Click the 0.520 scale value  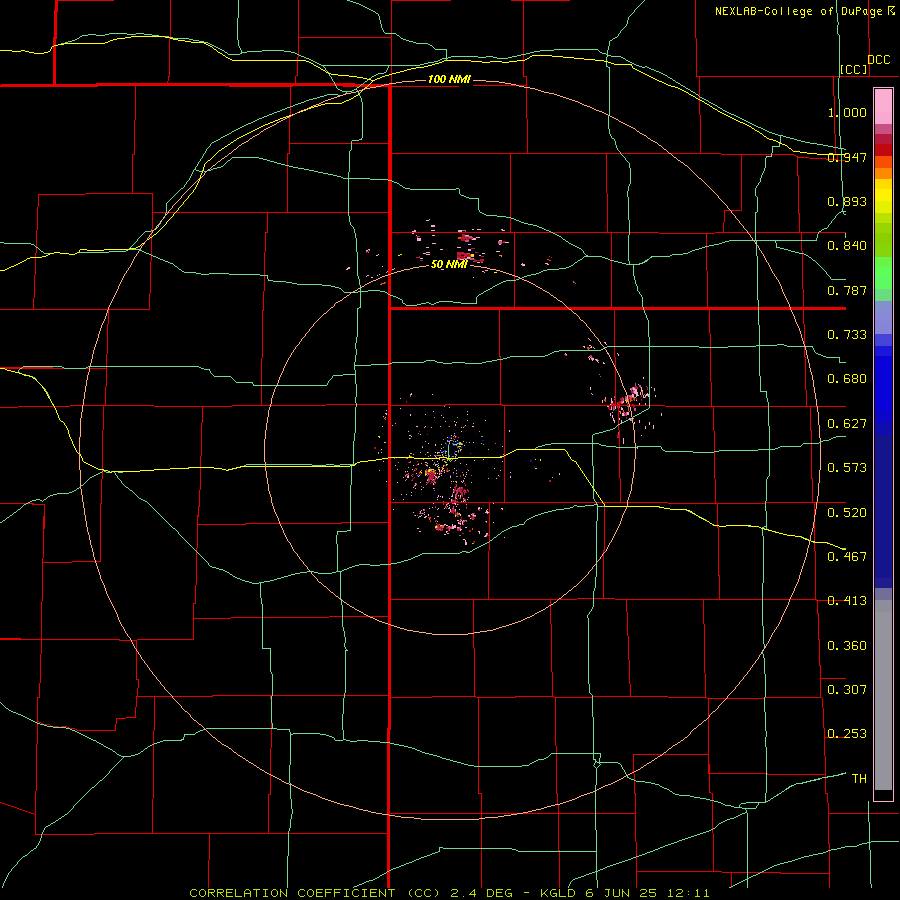click(x=847, y=513)
